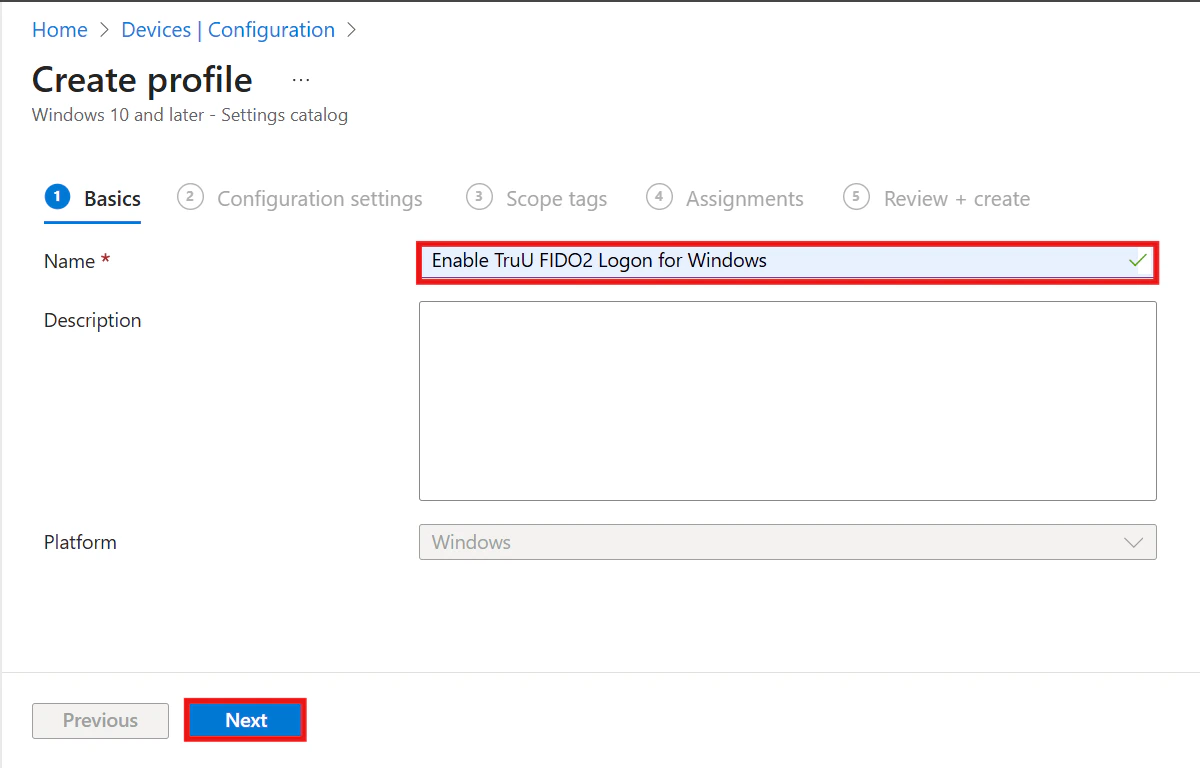Click the step 3 circle icon
1200x768 pixels.
[479, 197]
